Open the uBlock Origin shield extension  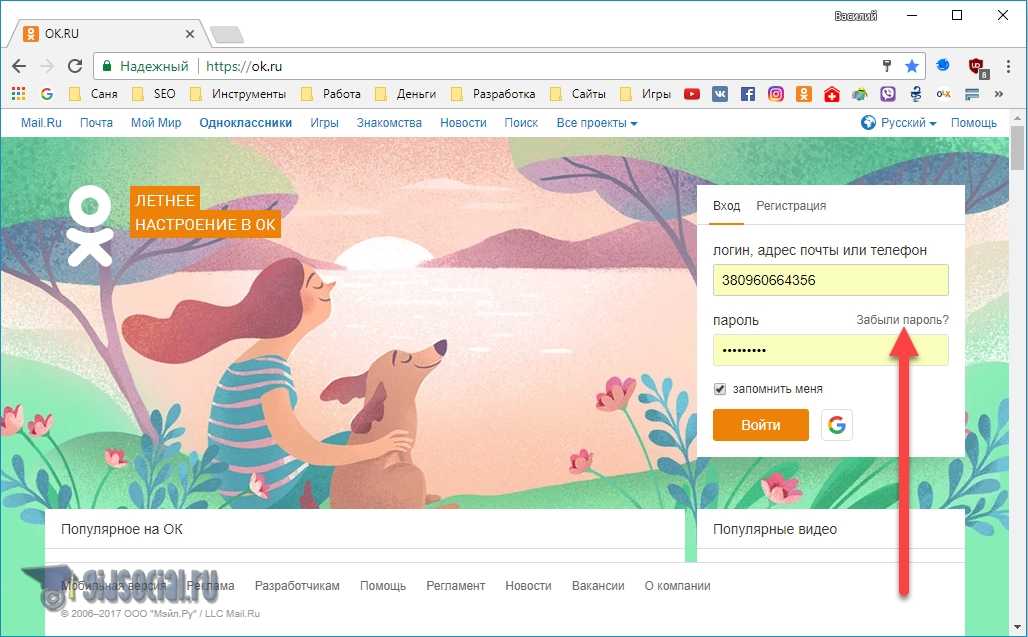click(x=978, y=66)
